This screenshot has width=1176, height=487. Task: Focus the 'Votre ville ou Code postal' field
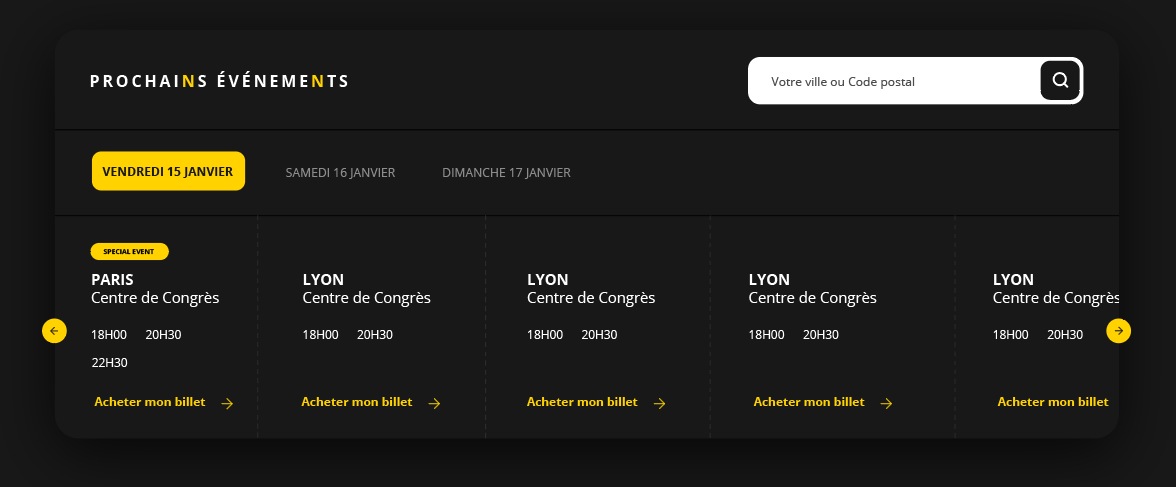pyautogui.click(x=890, y=81)
